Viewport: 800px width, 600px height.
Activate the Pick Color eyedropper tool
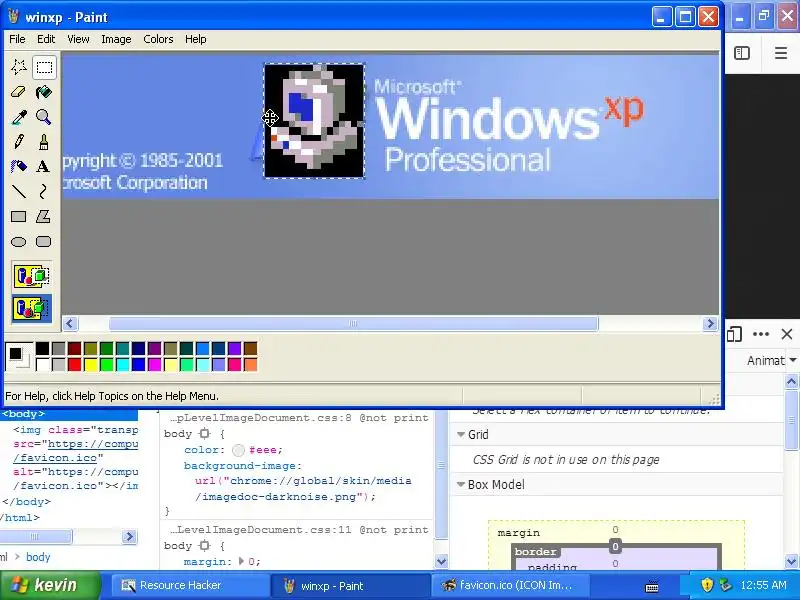(x=19, y=117)
